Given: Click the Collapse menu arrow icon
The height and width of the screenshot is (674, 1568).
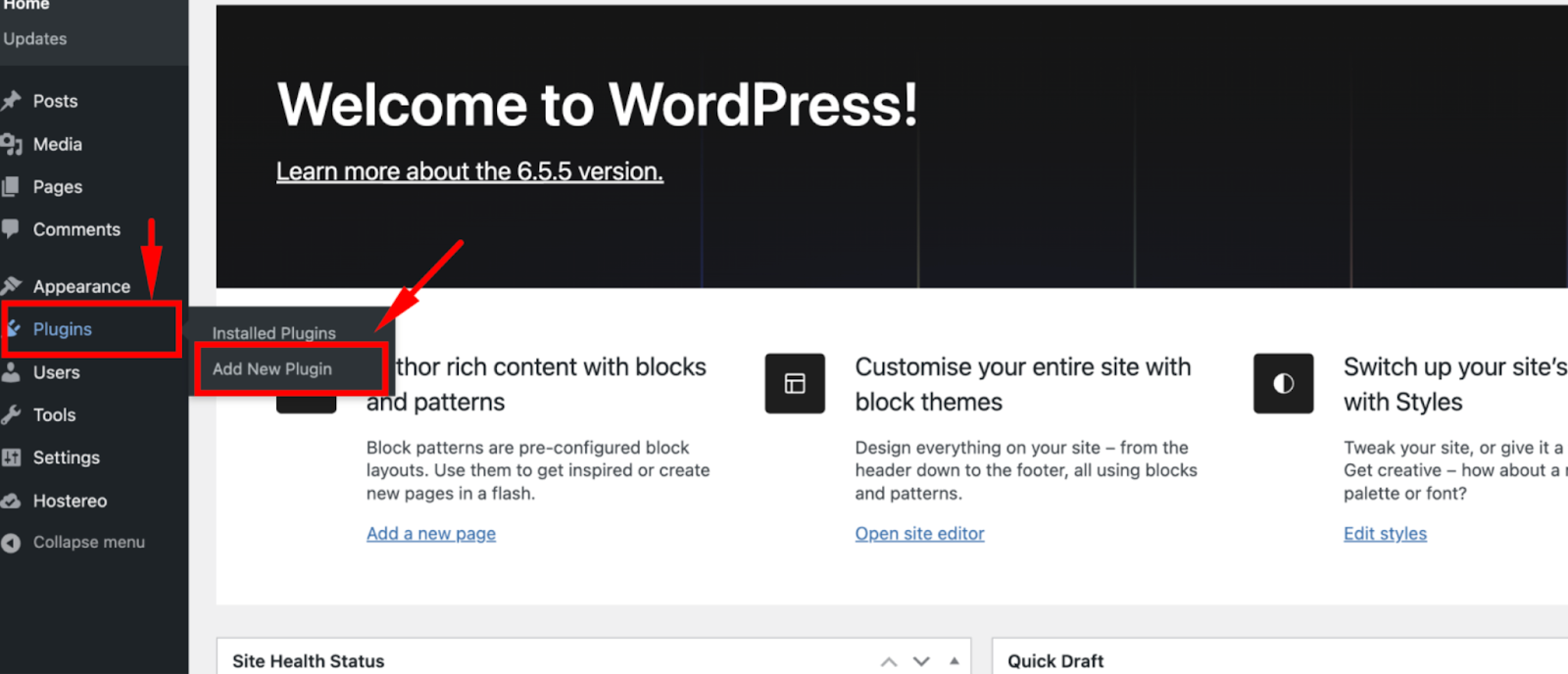Looking at the screenshot, I should tap(11, 543).
